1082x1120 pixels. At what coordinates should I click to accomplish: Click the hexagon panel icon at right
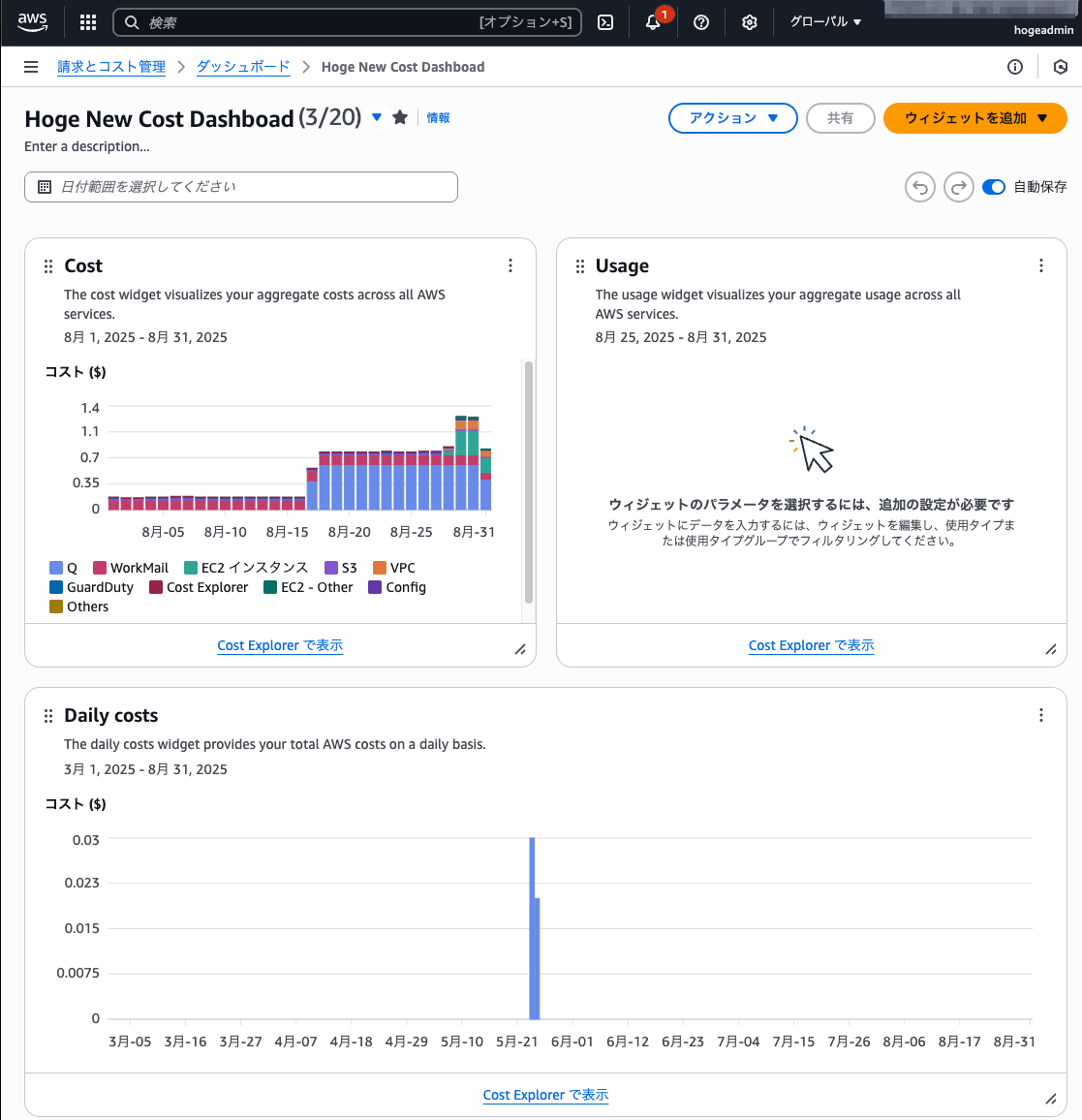(x=1061, y=67)
